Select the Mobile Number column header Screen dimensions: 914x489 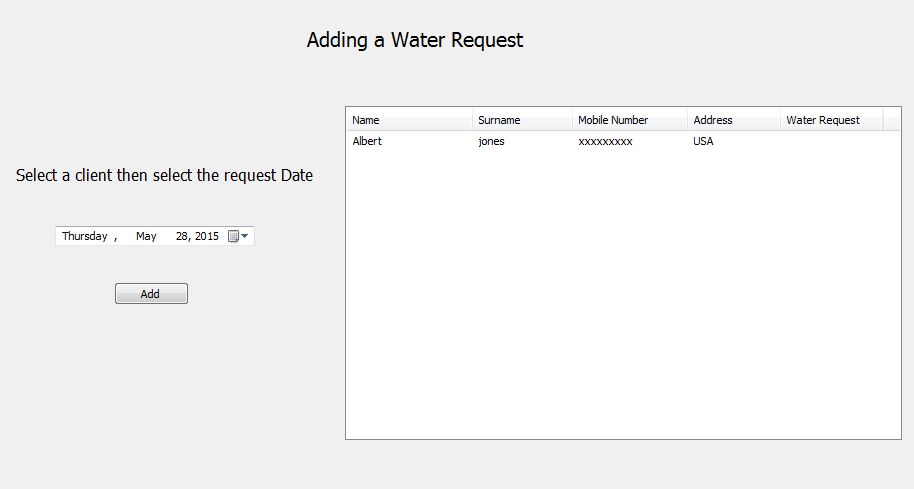pyautogui.click(x=630, y=120)
